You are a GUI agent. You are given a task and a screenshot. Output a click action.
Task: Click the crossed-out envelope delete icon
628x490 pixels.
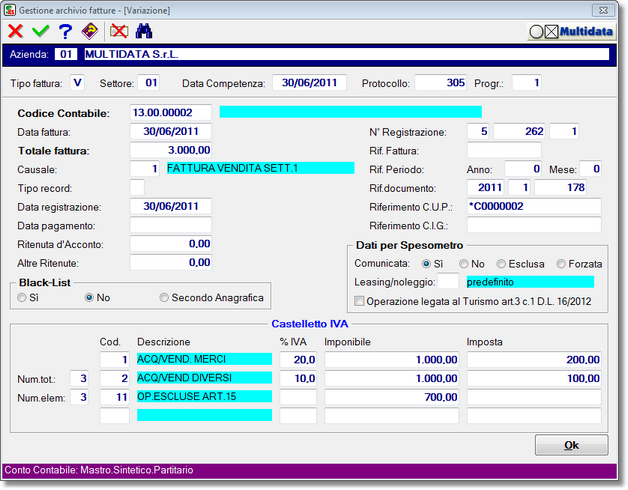pyautogui.click(x=119, y=31)
